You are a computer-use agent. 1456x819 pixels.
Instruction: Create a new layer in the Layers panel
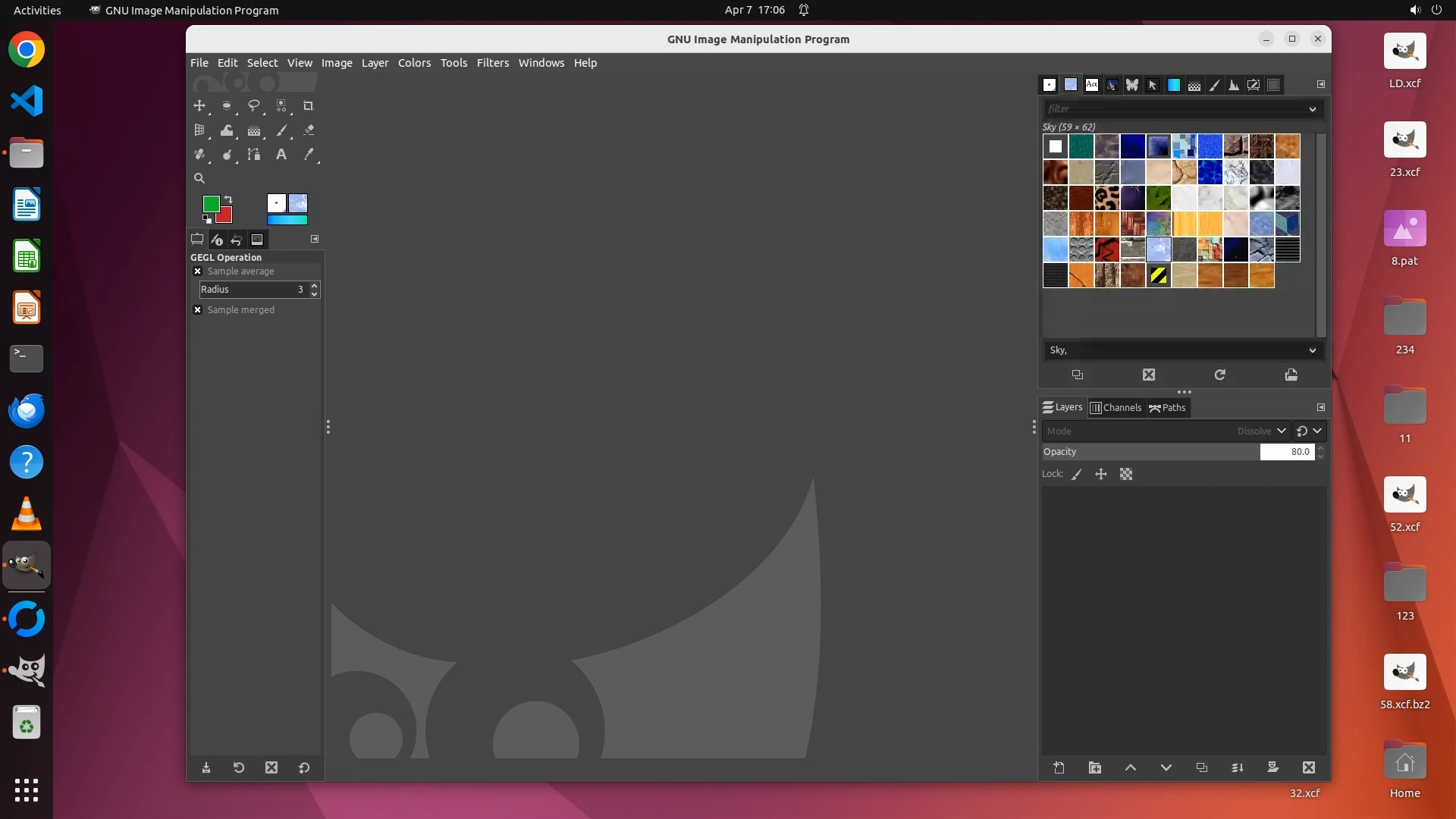[1059, 767]
